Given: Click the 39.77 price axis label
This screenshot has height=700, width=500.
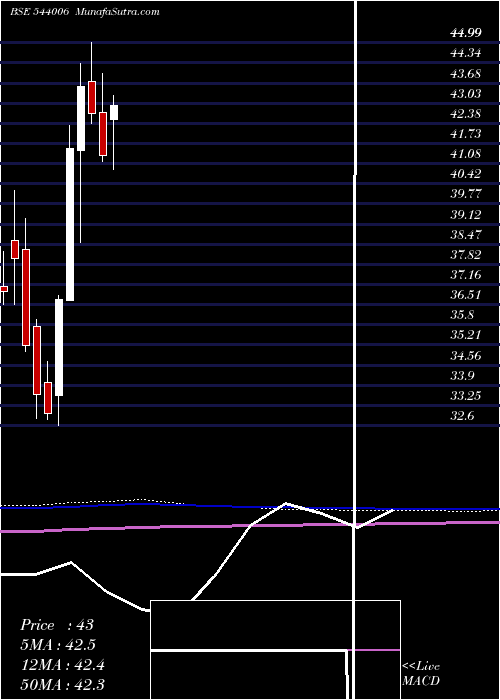Looking at the screenshot, I should coord(466,194).
